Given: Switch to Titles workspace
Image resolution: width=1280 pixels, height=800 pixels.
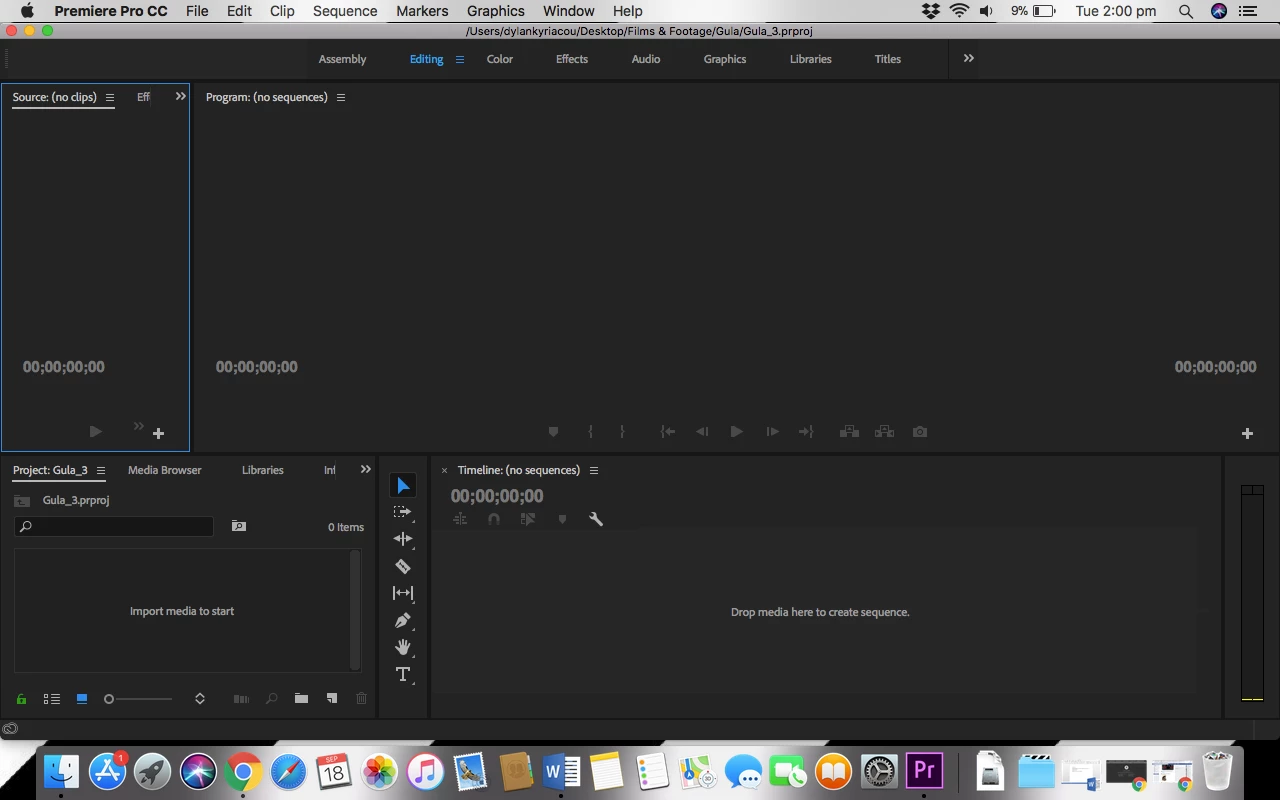Looking at the screenshot, I should click(x=888, y=59).
